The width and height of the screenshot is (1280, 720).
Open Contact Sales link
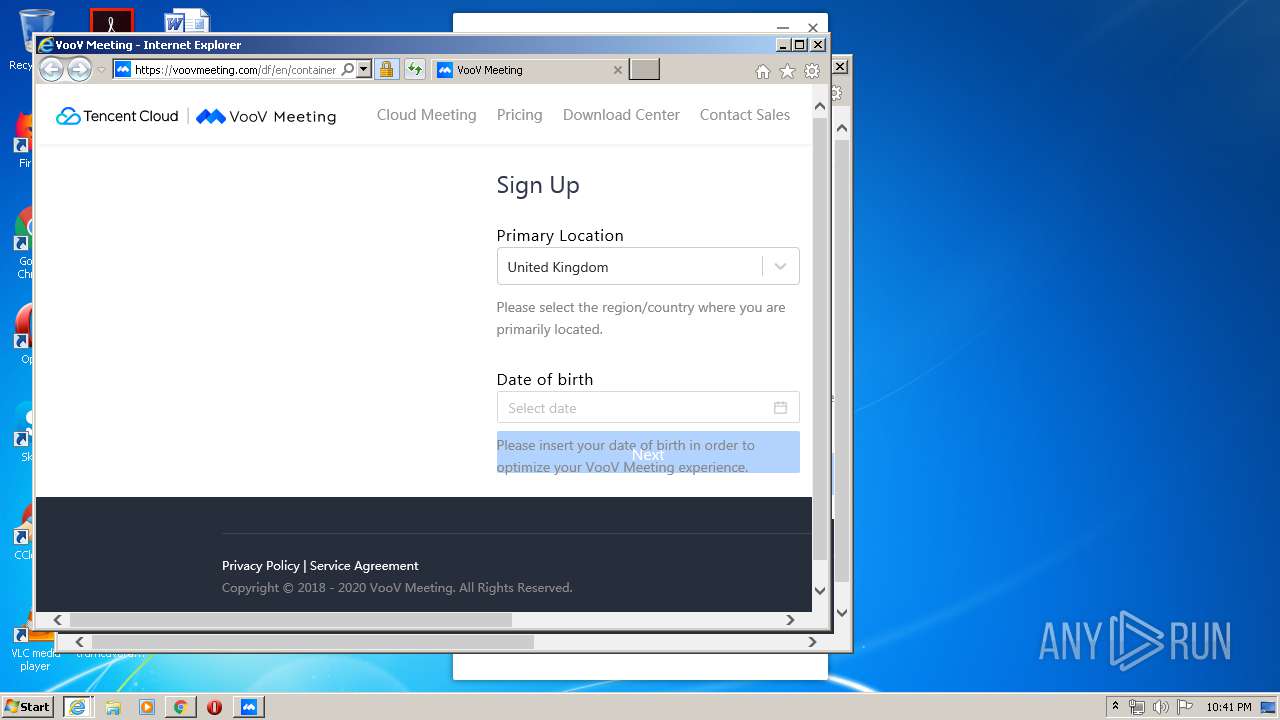pos(745,115)
